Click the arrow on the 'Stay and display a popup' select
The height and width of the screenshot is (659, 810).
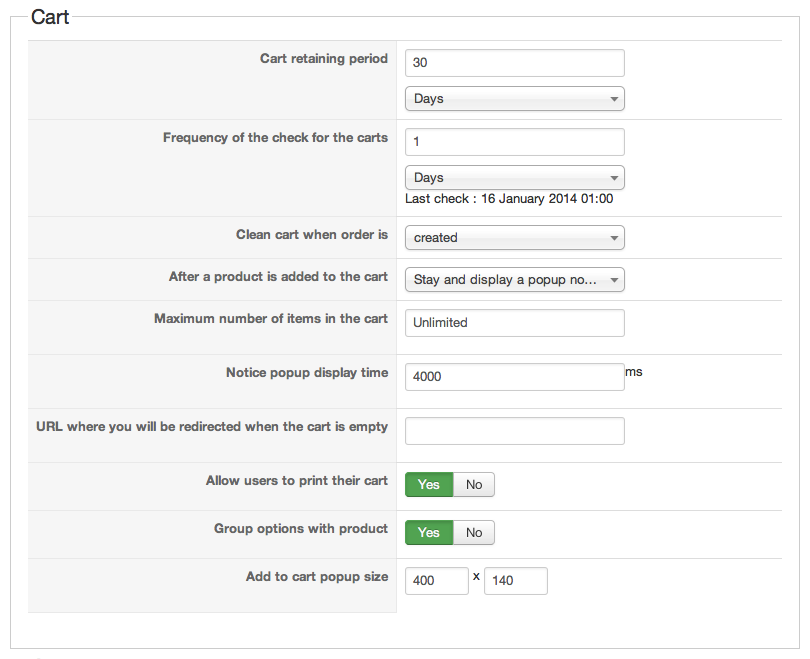point(613,280)
